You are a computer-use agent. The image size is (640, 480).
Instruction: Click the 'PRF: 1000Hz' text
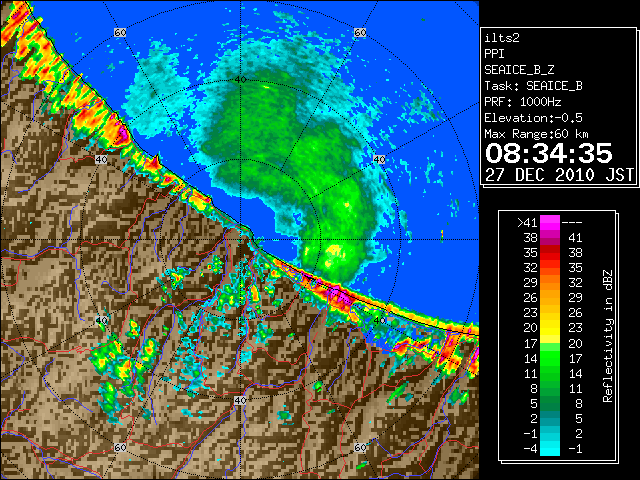[523, 102]
